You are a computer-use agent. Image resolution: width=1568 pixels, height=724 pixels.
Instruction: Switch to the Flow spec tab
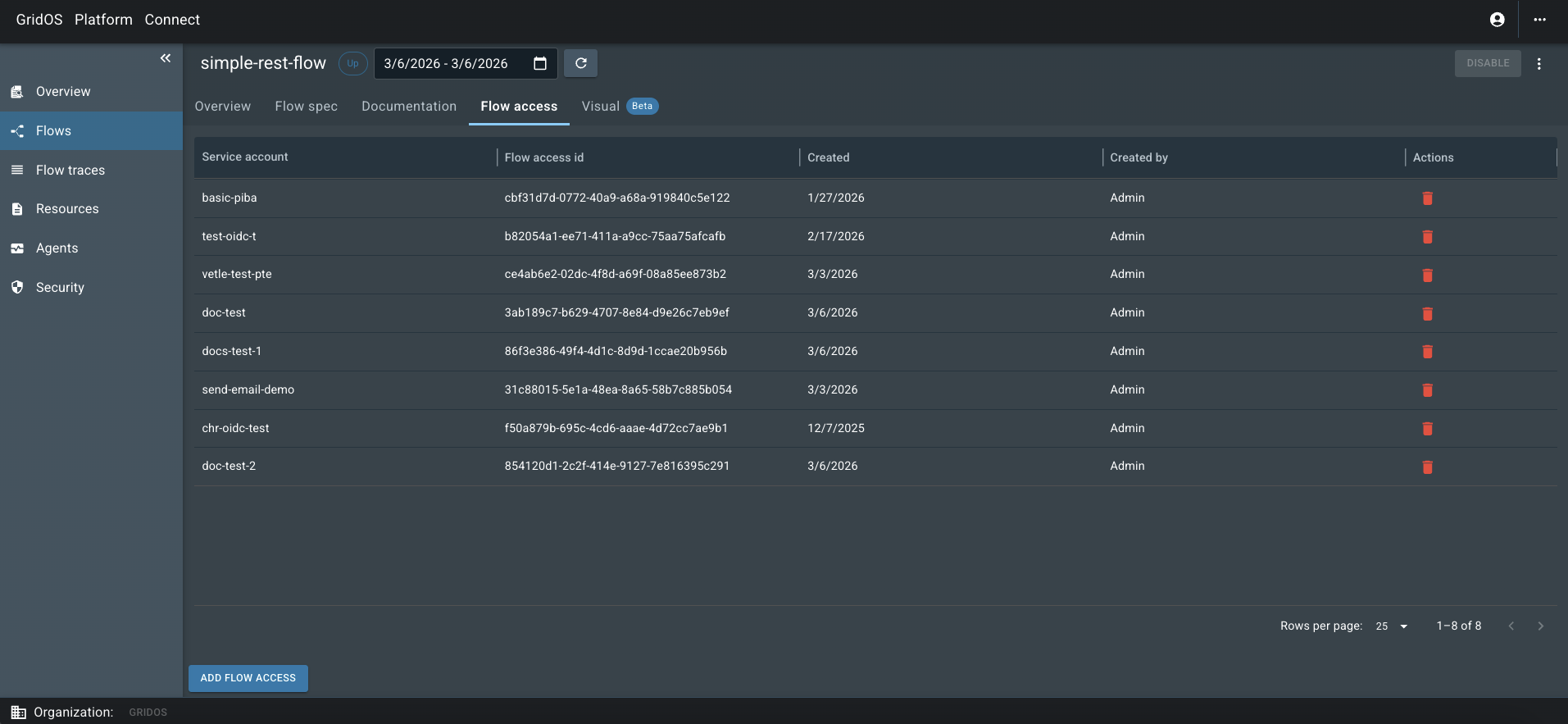pos(307,107)
